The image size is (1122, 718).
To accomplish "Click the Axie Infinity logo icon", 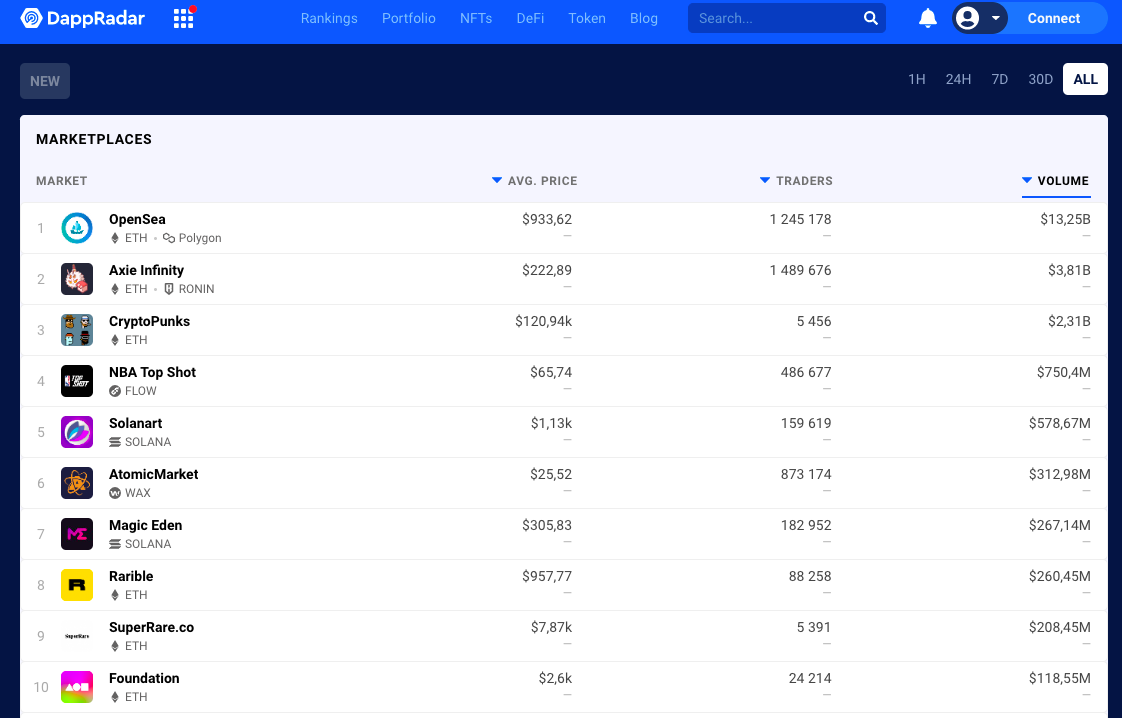I will click(77, 279).
